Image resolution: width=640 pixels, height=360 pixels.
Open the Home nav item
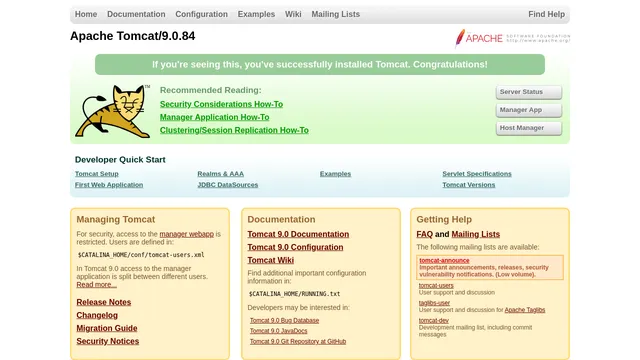click(86, 14)
